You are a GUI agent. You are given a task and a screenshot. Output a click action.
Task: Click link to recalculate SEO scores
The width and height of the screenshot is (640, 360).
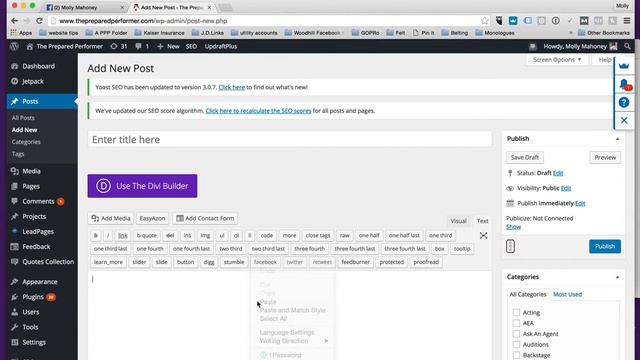(x=258, y=111)
